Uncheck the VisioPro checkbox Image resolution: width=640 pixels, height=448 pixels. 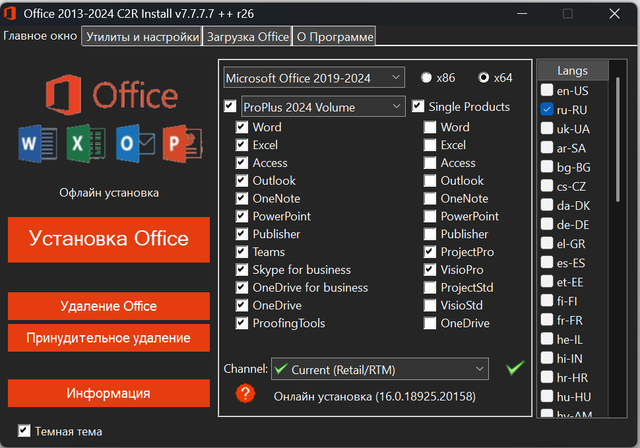[x=430, y=270]
